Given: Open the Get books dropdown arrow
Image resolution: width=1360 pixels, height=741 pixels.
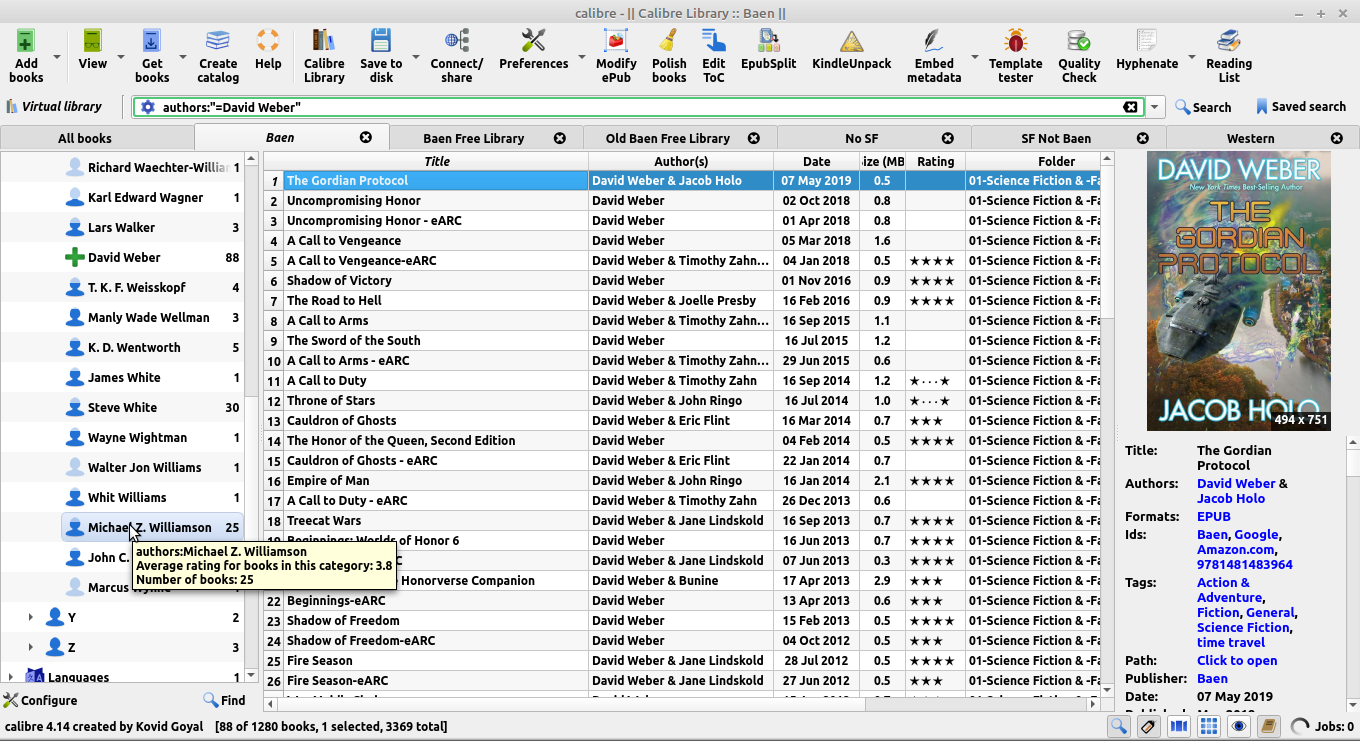Looking at the screenshot, I should point(182,57).
